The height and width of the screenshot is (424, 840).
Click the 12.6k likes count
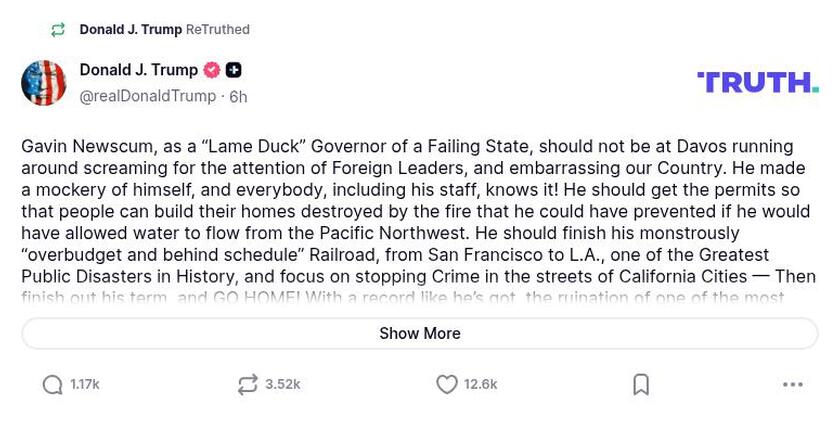[480, 385]
